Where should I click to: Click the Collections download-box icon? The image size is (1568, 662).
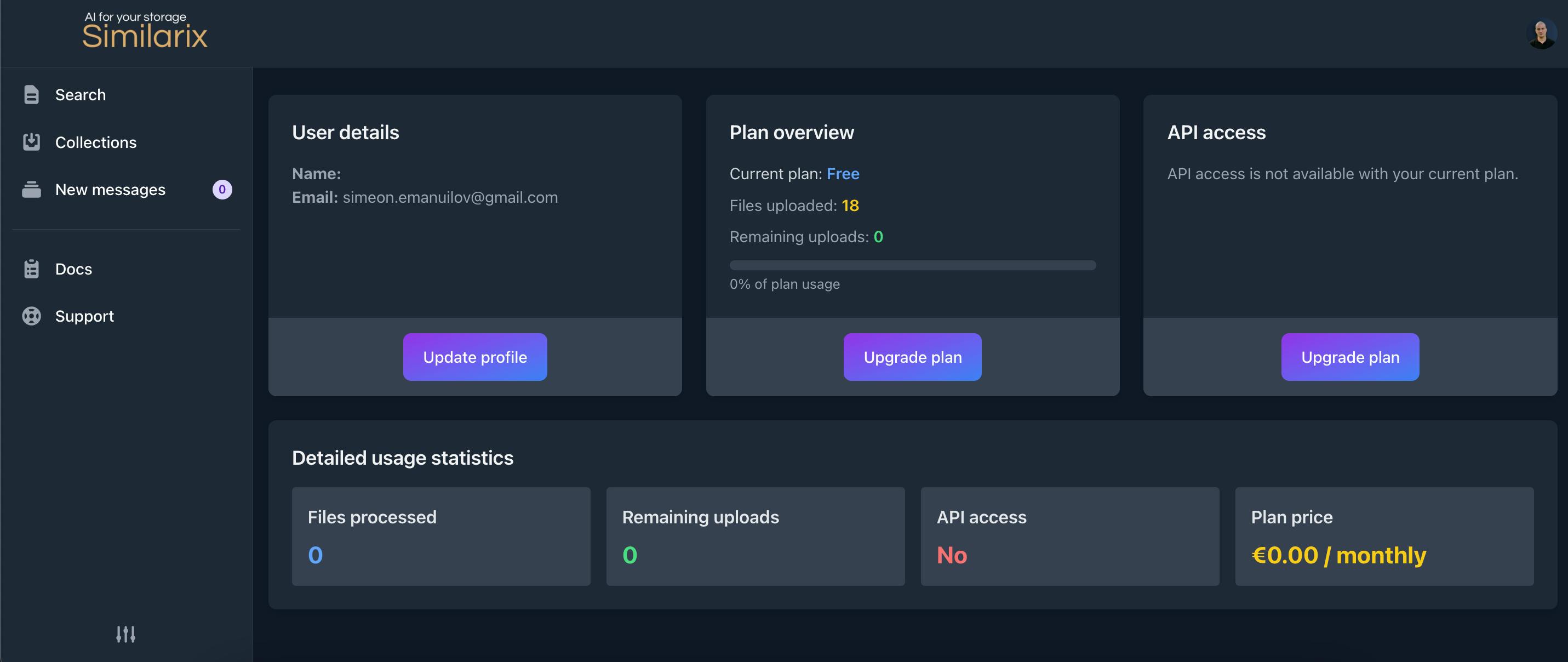(x=31, y=142)
